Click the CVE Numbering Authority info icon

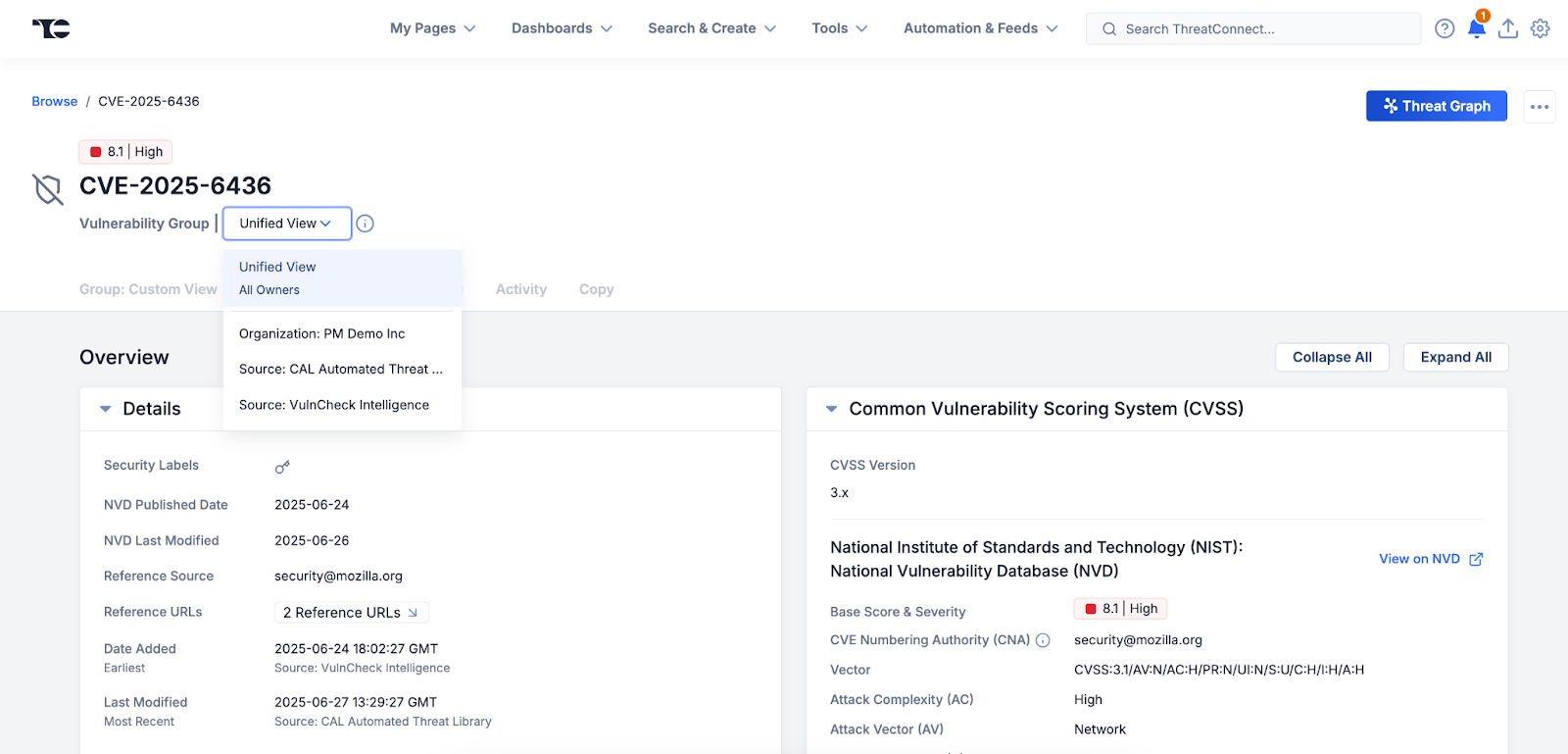click(1043, 640)
